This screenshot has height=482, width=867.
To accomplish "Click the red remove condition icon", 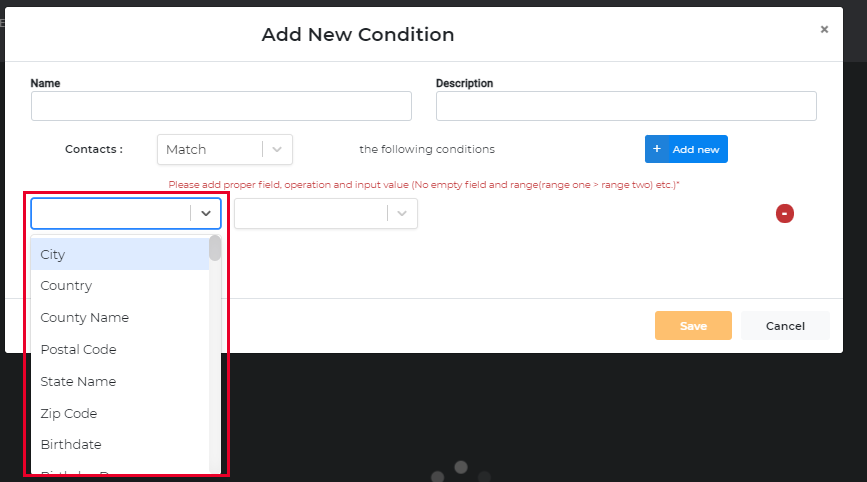I will [x=785, y=213].
